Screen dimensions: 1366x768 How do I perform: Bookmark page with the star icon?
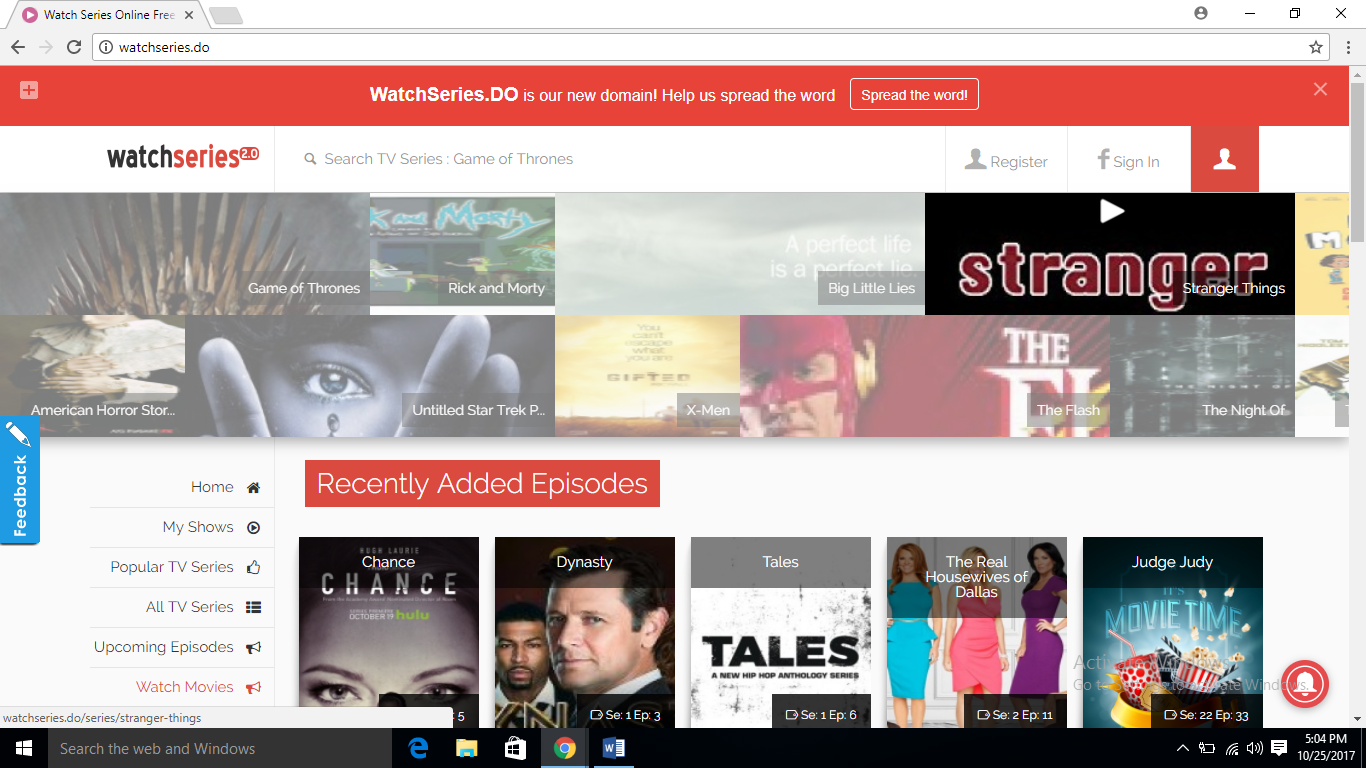click(1316, 47)
